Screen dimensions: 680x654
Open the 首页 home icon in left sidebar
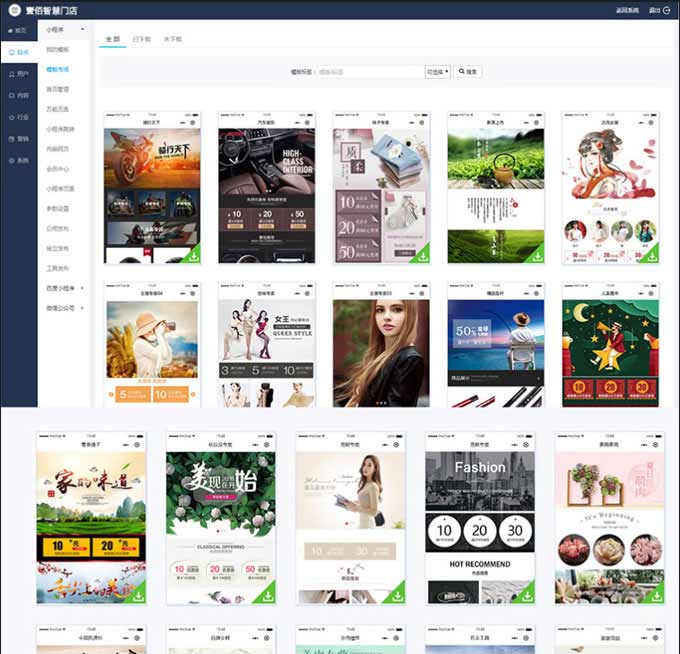coord(17,31)
